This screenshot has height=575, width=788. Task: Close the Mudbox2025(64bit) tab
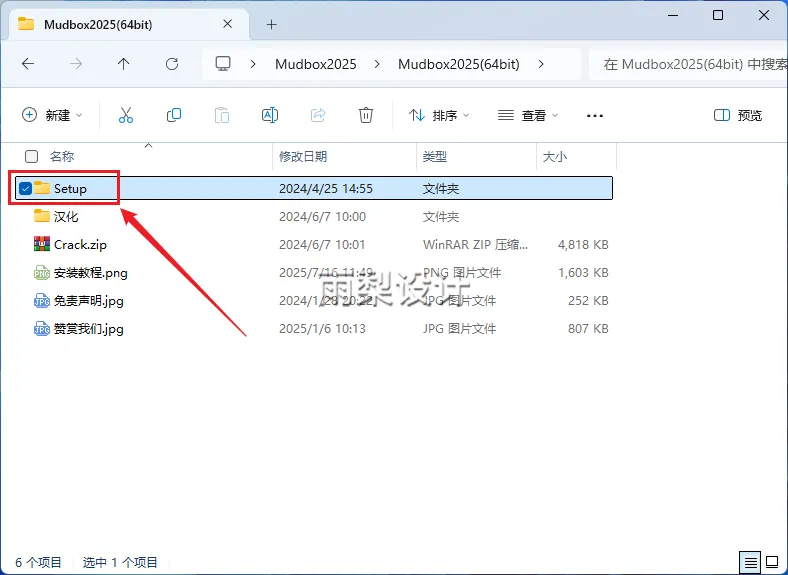228,24
